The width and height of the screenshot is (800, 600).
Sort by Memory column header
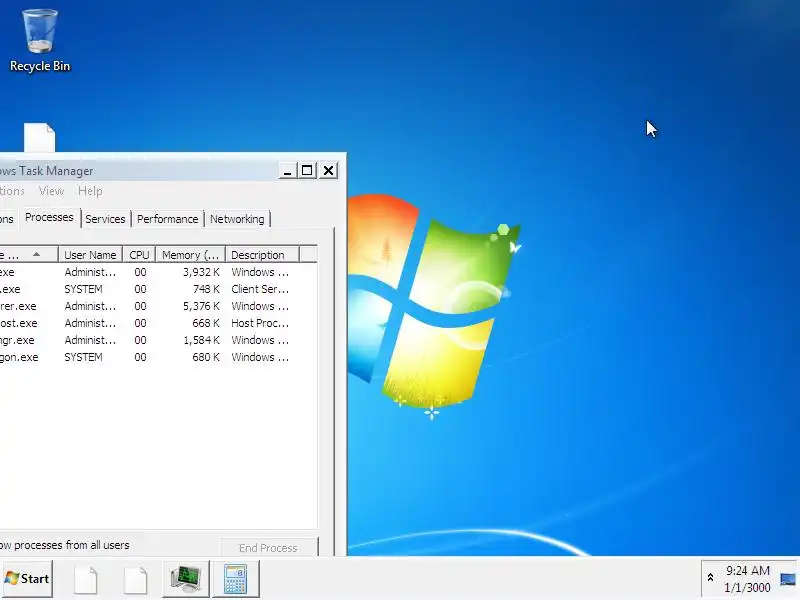tap(190, 255)
